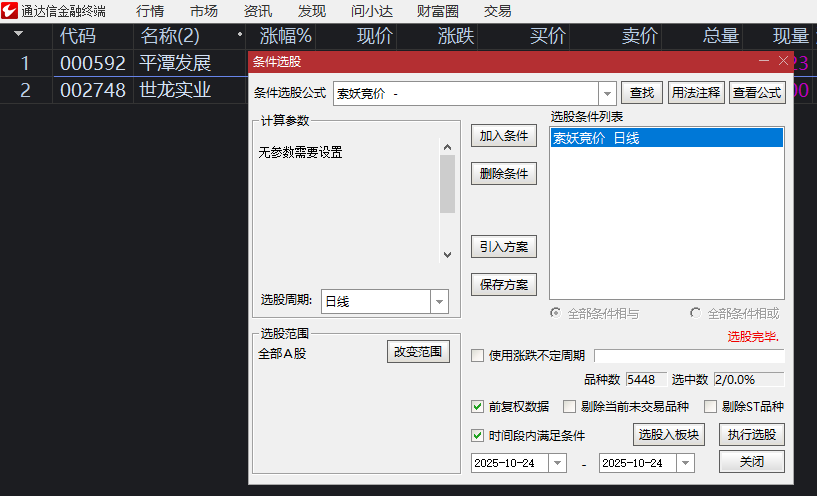Image resolution: width=817 pixels, height=496 pixels.
Task: Click the 通达信 app logo icon
Action: coord(10,11)
